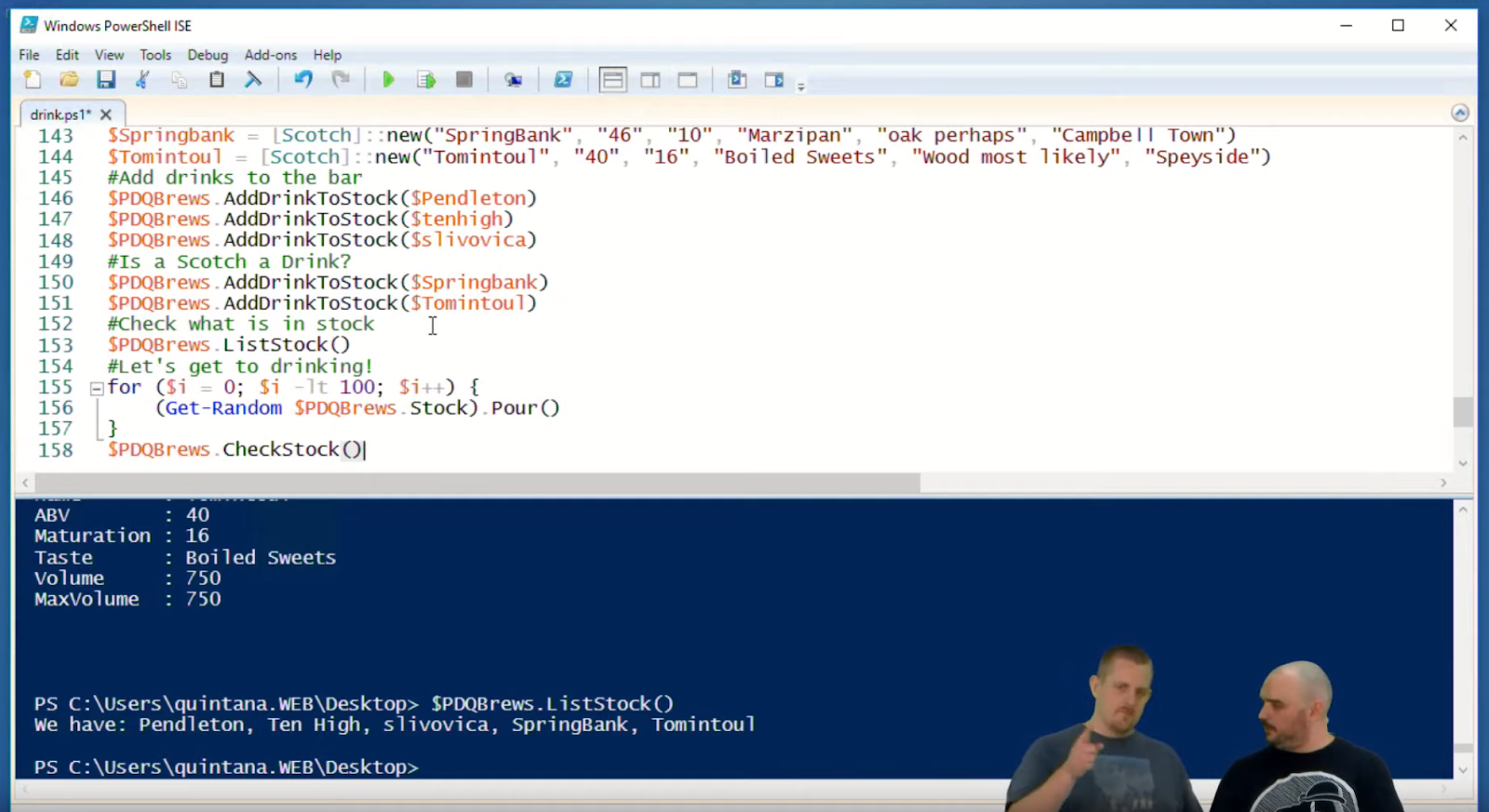Click console pane scroll down arrow

coord(1463,769)
